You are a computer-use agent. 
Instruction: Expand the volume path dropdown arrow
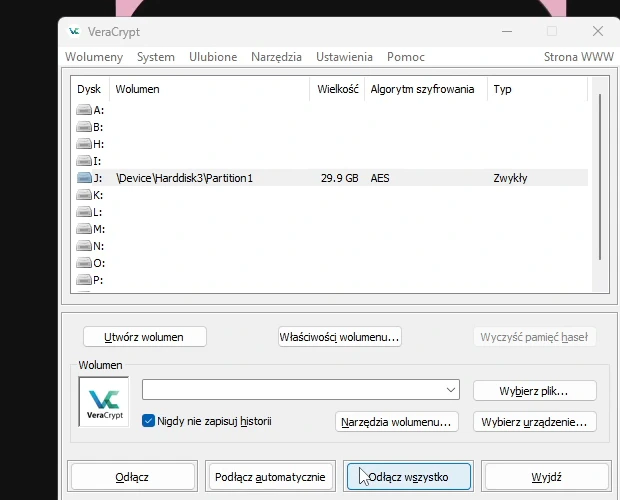tap(450, 390)
